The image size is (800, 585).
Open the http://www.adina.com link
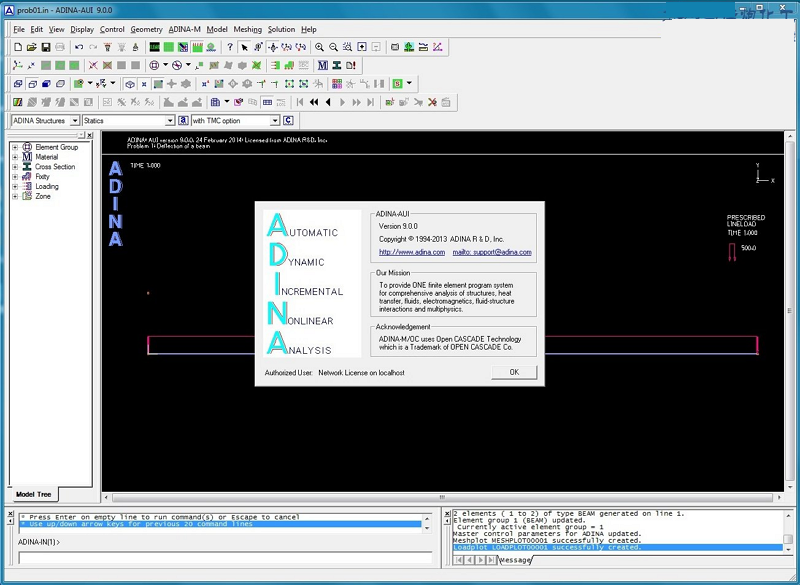(412, 252)
